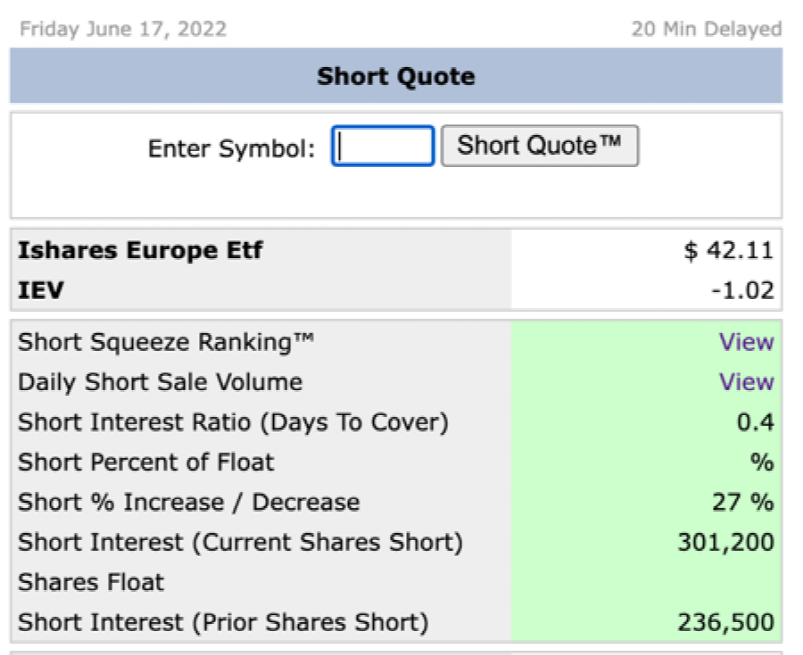Click the $ 42.11 price value
This screenshot has width=803, height=655.
729,250
